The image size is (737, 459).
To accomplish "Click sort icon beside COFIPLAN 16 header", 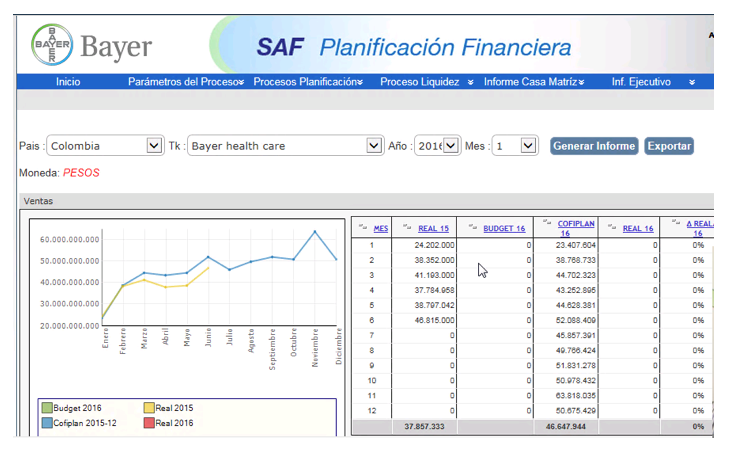I will click(x=547, y=223).
